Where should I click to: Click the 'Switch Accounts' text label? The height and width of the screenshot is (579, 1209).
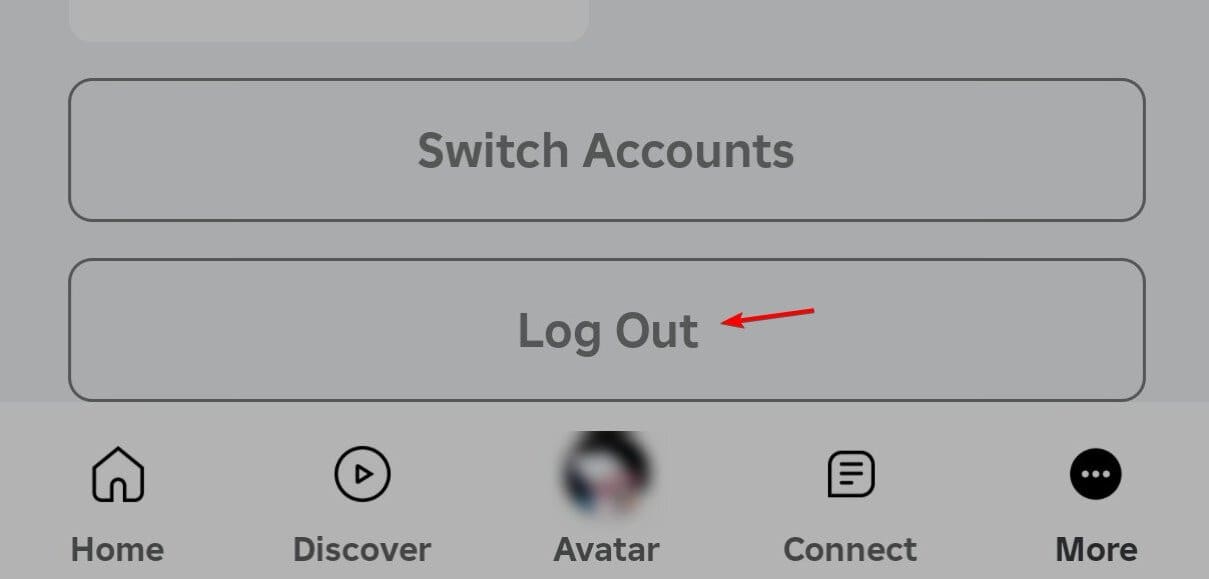click(606, 150)
